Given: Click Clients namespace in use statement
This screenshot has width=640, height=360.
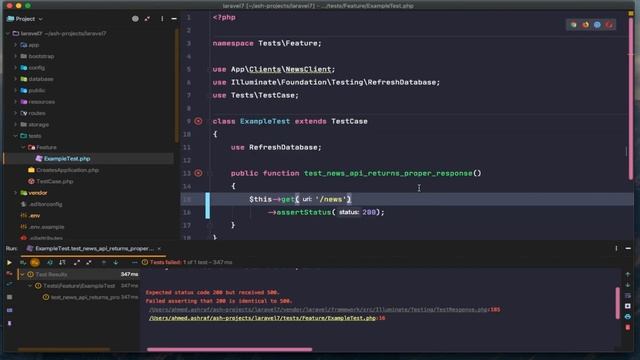Looking at the screenshot, I should 265,69.
